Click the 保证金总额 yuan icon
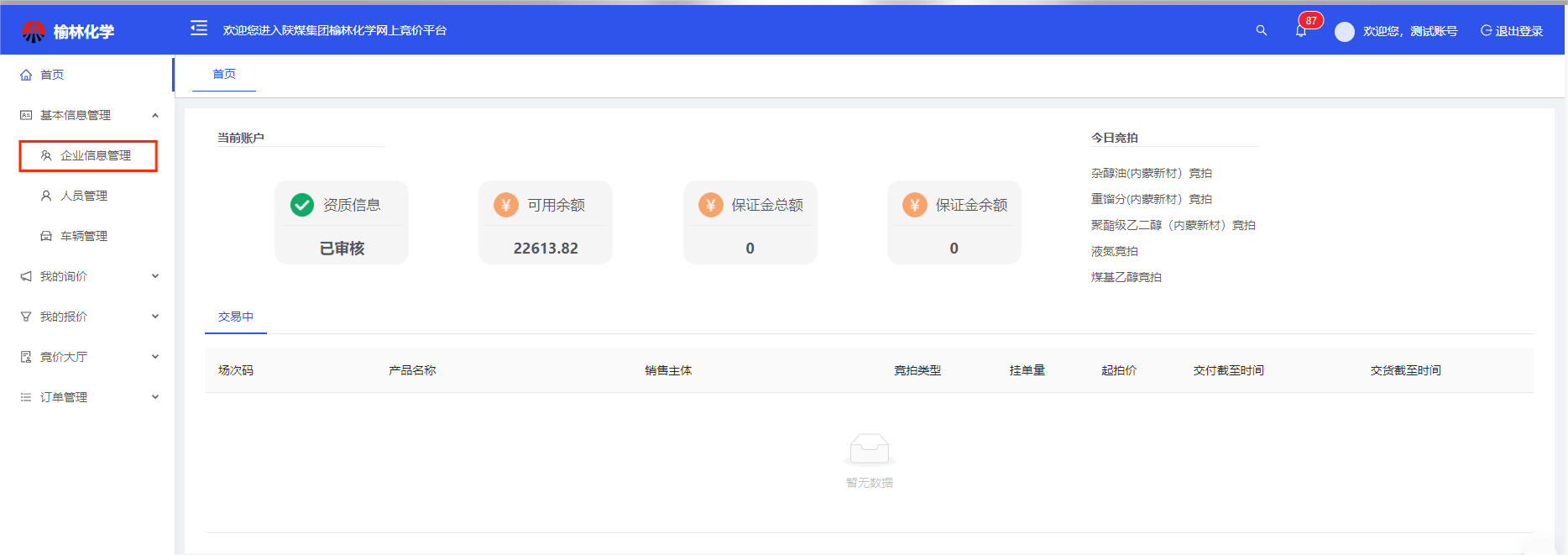 coord(710,205)
